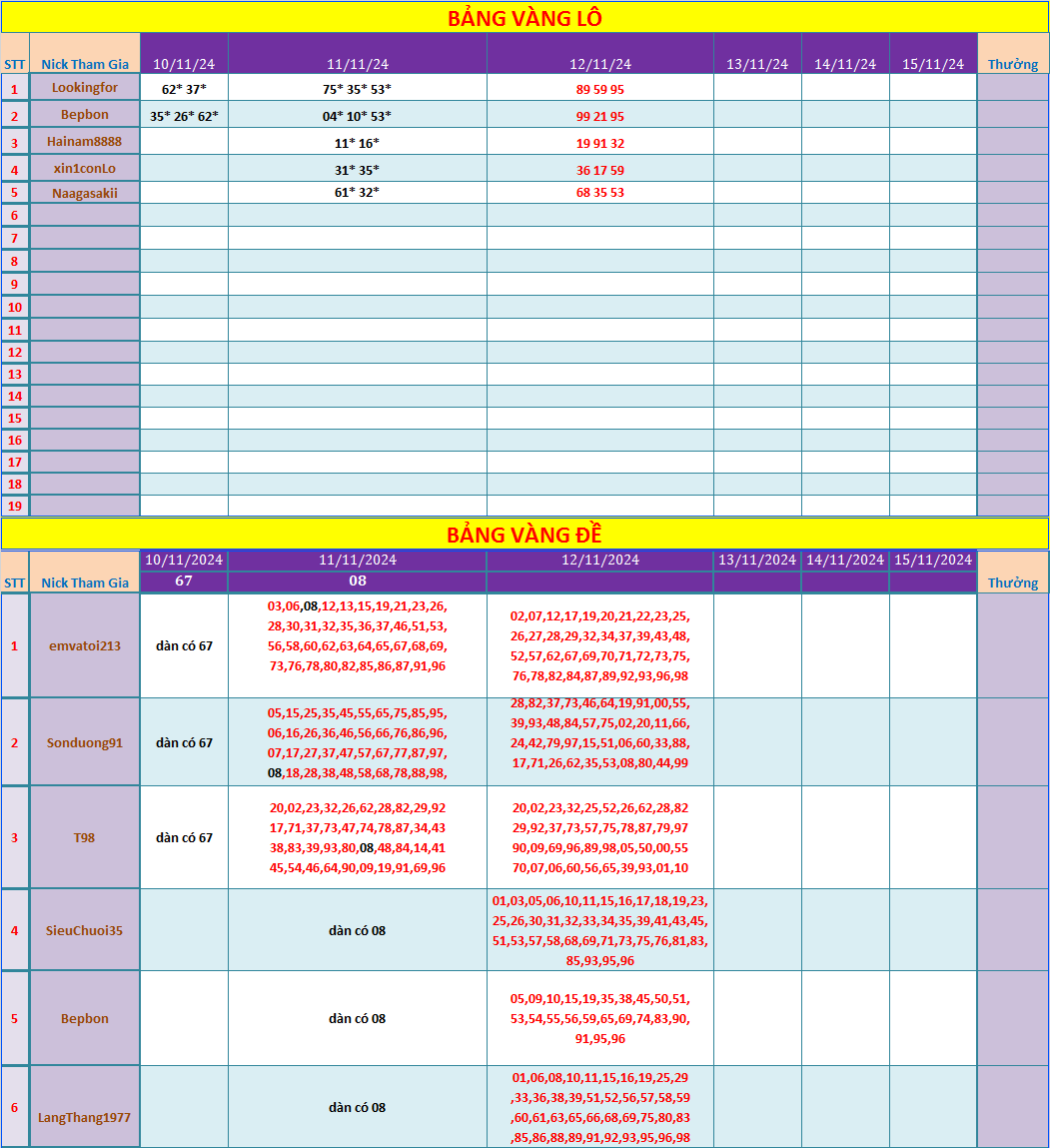Select row number 14 in the Lô table
Image resolution: width=1050 pixels, height=1148 pixels.
pos(15,396)
